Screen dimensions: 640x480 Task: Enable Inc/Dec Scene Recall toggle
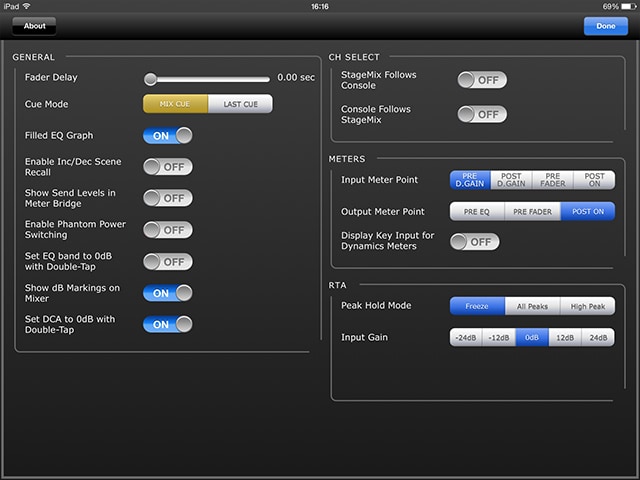[167, 167]
